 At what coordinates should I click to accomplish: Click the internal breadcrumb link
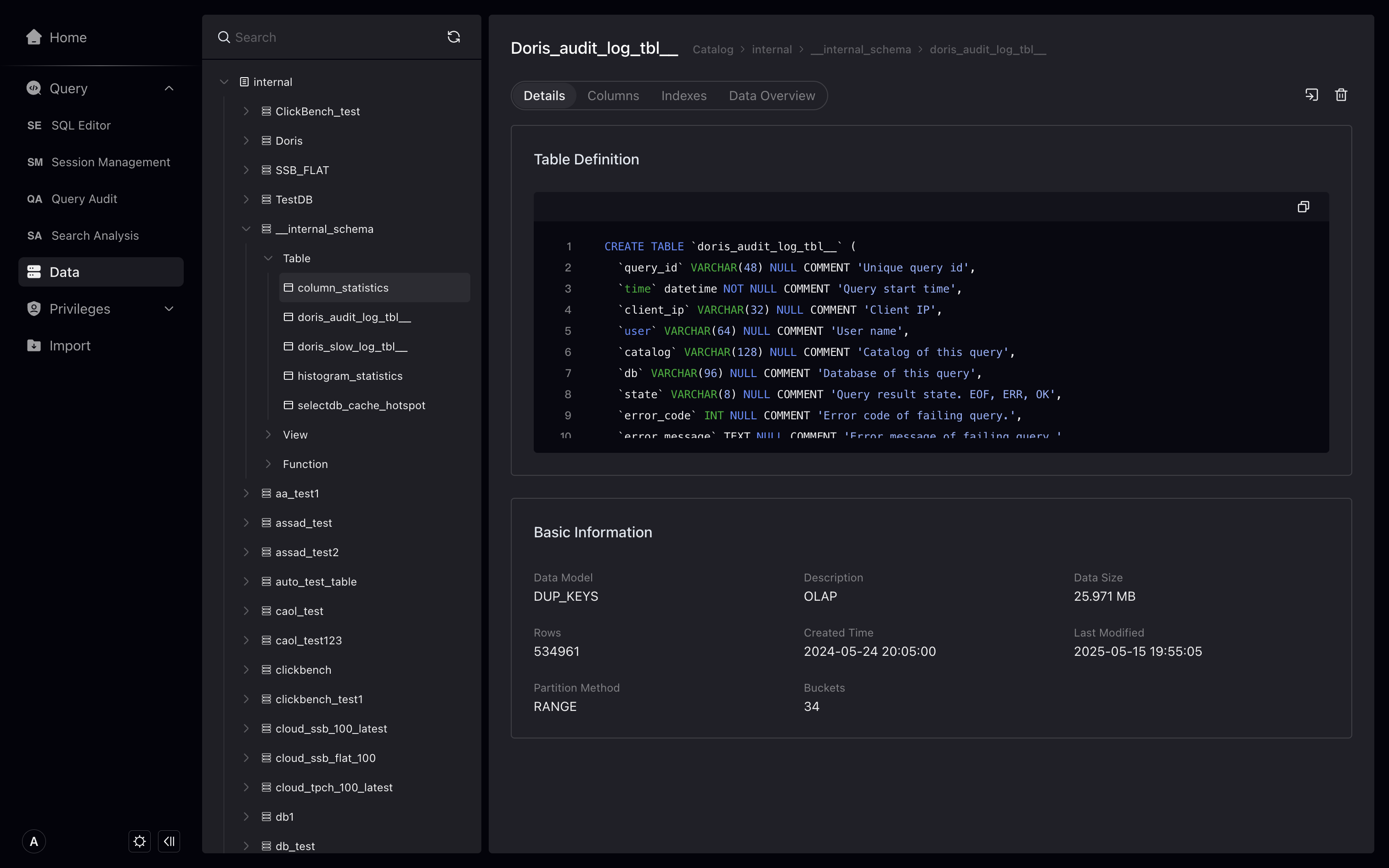(772, 50)
